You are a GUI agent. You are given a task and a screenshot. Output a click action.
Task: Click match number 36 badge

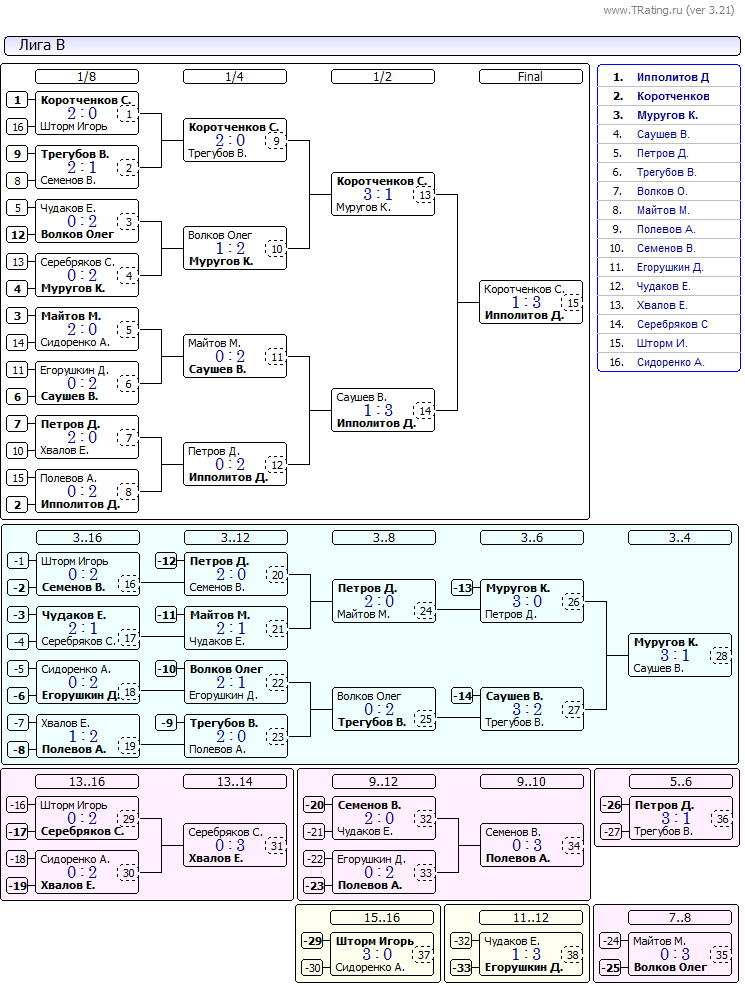click(x=722, y=819)
